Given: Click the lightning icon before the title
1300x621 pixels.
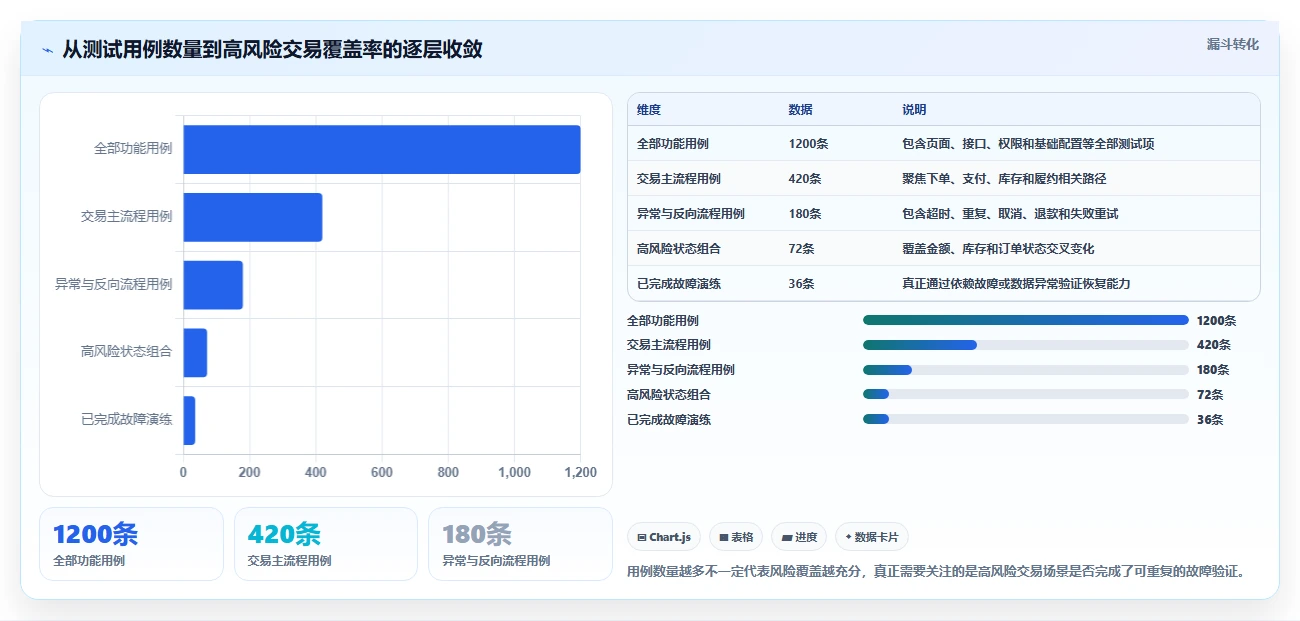Looking at the screenshot, I should tap(47, 50).
